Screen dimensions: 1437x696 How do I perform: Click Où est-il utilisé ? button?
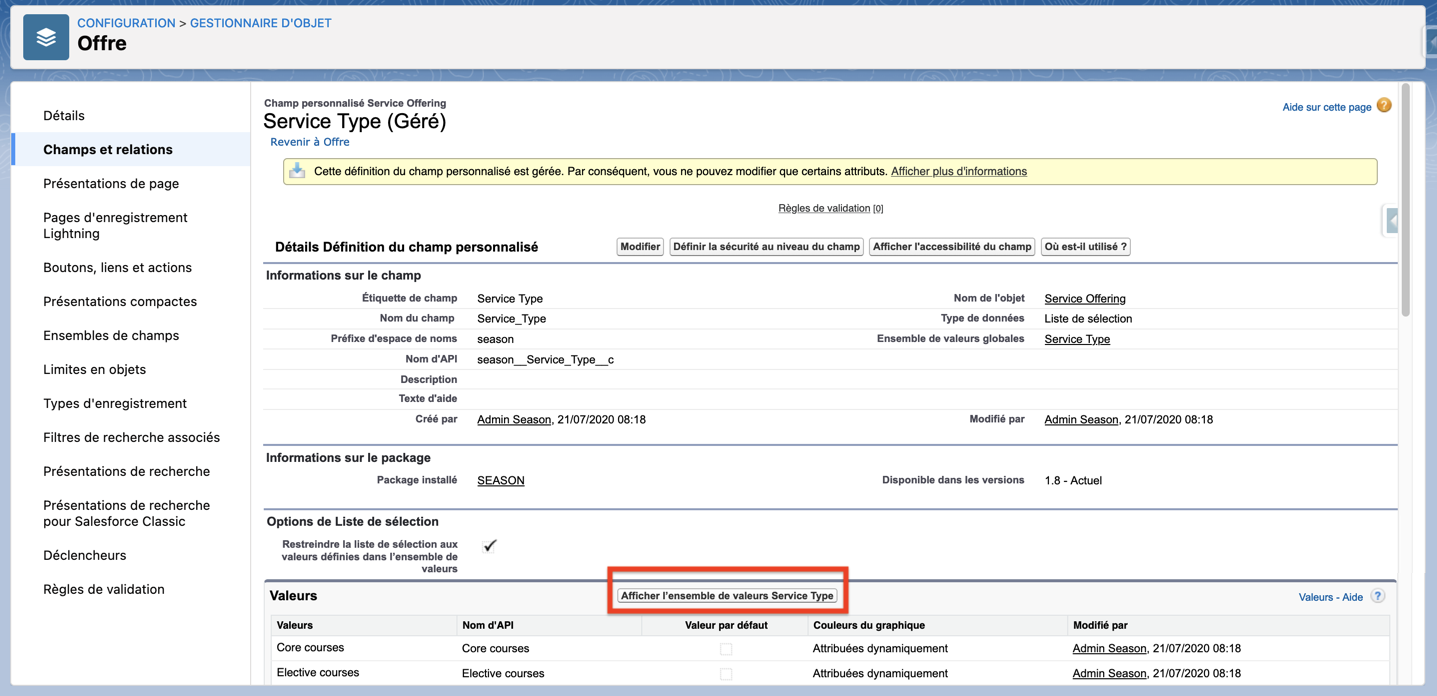[x=1085, y=247]
